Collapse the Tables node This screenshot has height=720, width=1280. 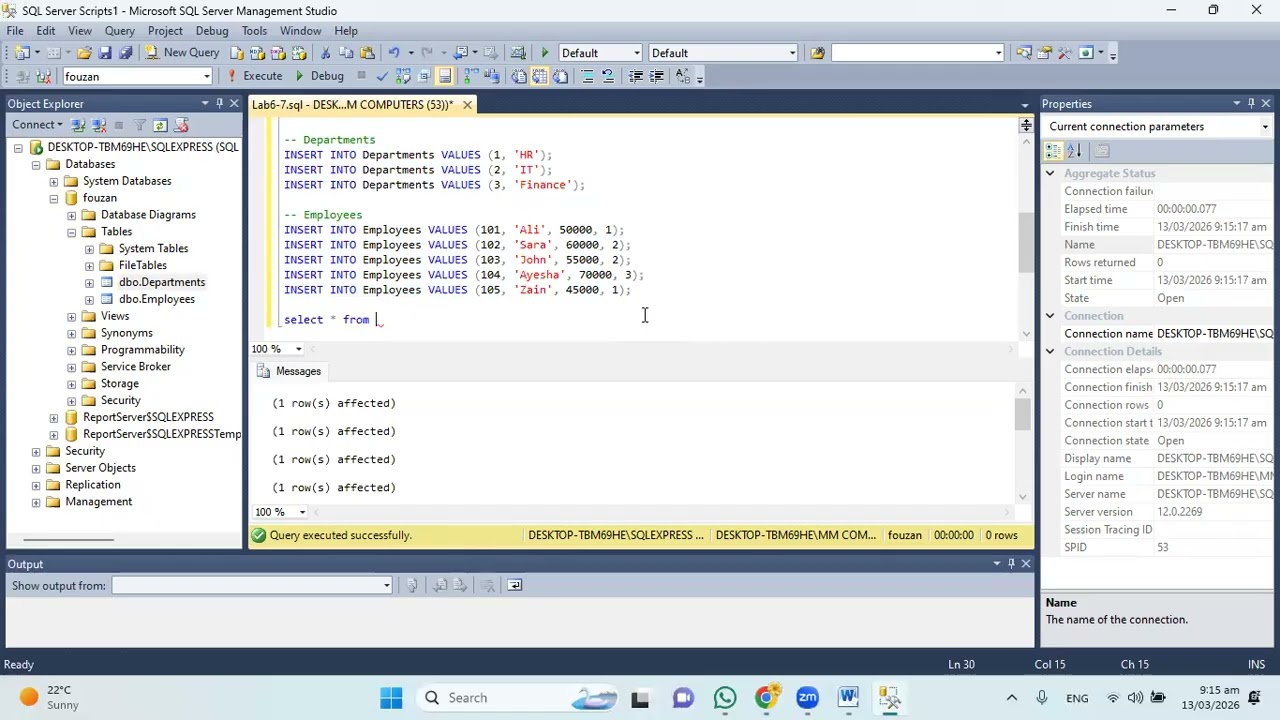click(72, 232)
